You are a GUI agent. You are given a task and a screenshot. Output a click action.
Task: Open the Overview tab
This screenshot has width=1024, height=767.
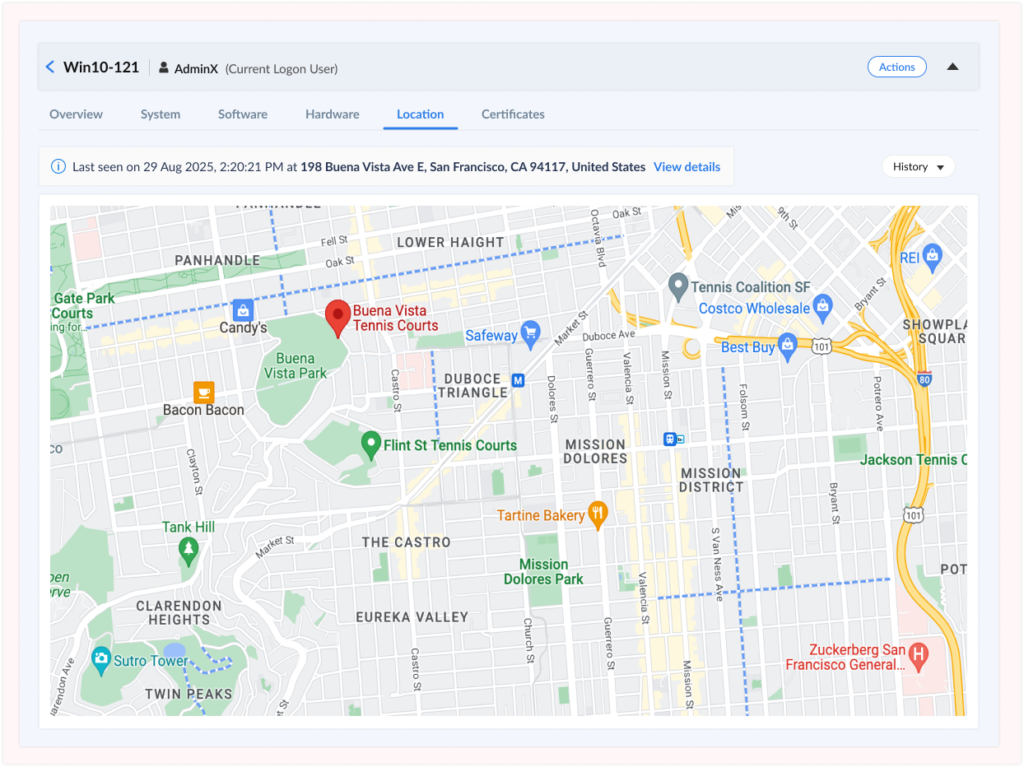(76, 114)
